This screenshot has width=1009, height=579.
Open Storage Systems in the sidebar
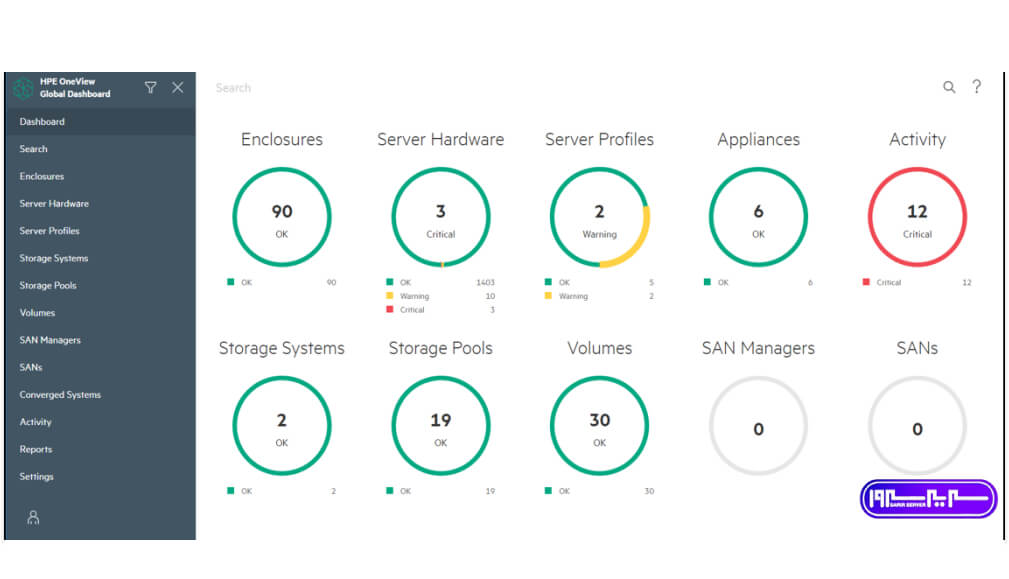(x=54, y=258)
